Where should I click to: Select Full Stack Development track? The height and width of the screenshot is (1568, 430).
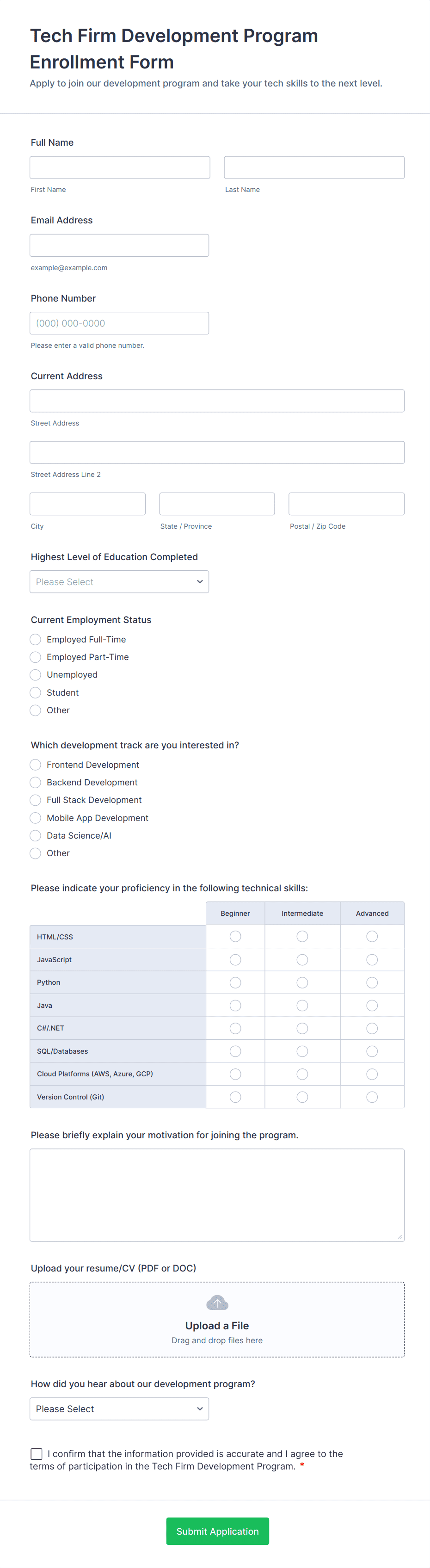pyautogui.click(x=36, y=800)
